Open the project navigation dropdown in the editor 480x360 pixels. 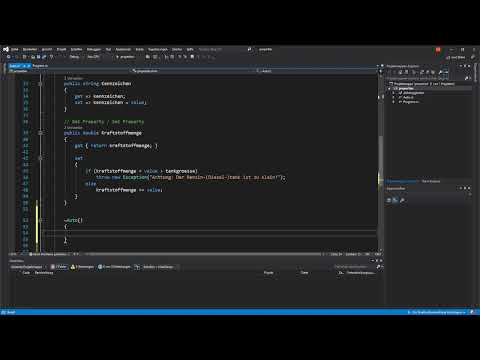(x=68, y=71)
